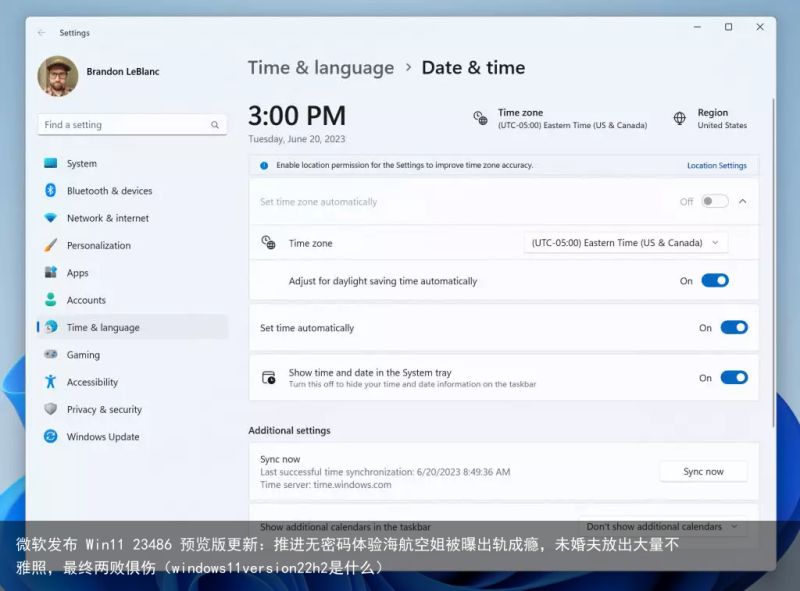Focus the Find a setting search box

[x=132, y=125]
